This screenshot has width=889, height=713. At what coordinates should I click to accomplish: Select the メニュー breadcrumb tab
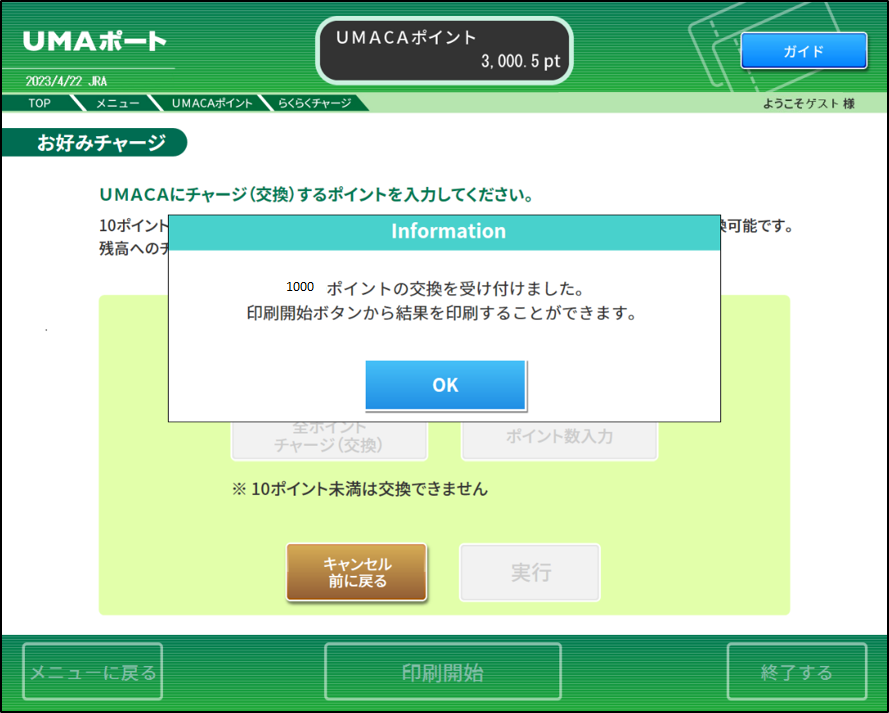(117, 103)
